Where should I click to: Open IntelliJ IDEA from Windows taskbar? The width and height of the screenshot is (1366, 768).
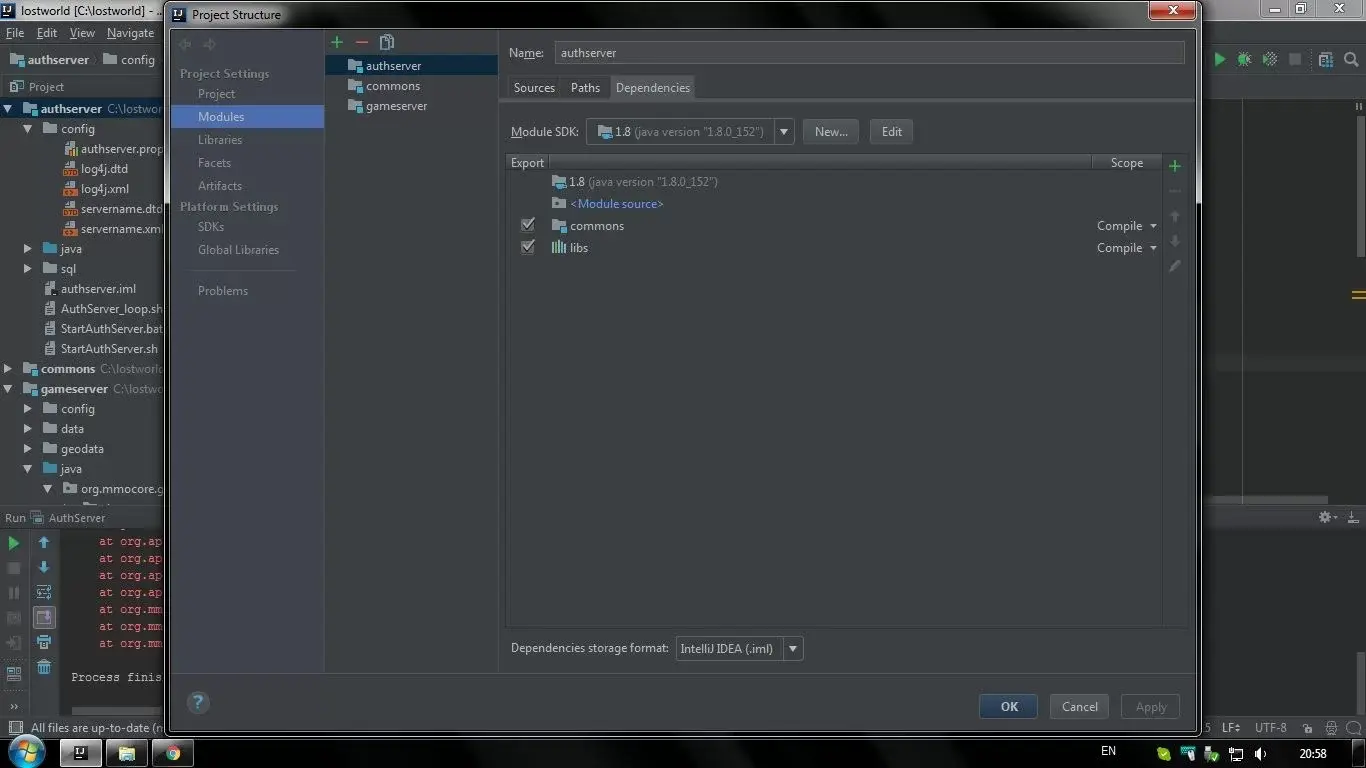81,753
